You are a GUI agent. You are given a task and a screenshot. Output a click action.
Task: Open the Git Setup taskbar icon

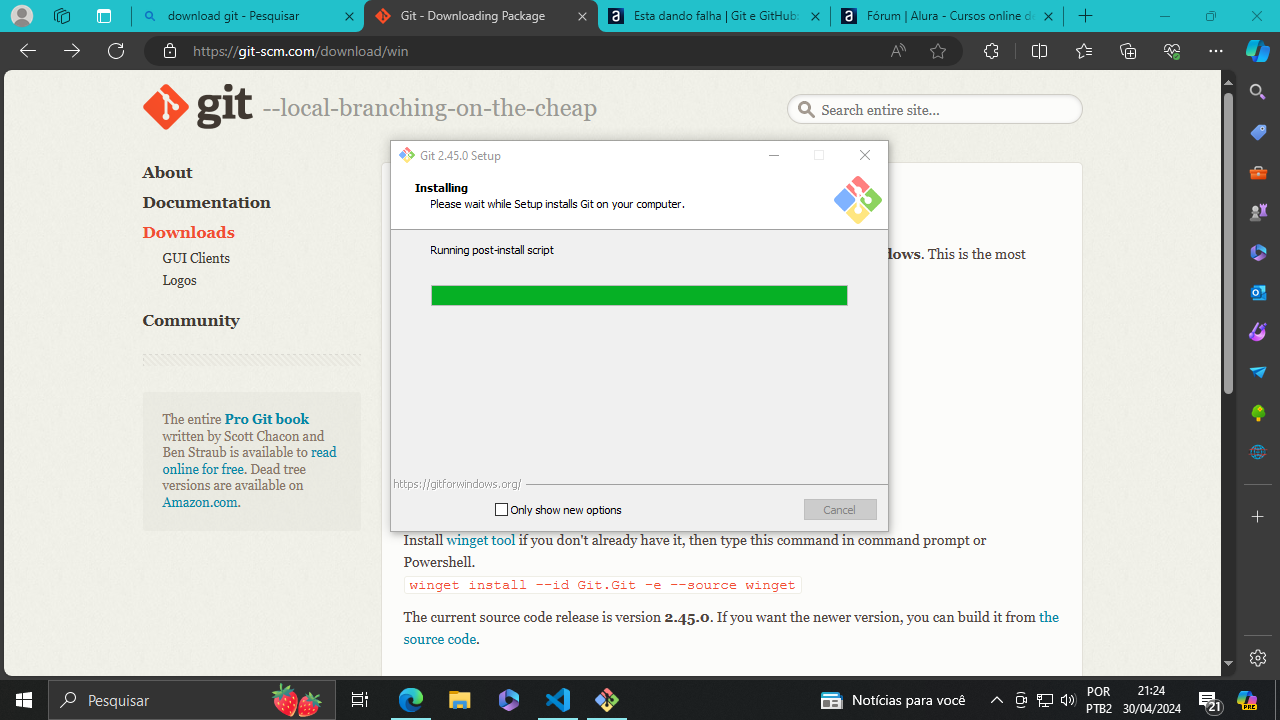[x=606, y=700]
